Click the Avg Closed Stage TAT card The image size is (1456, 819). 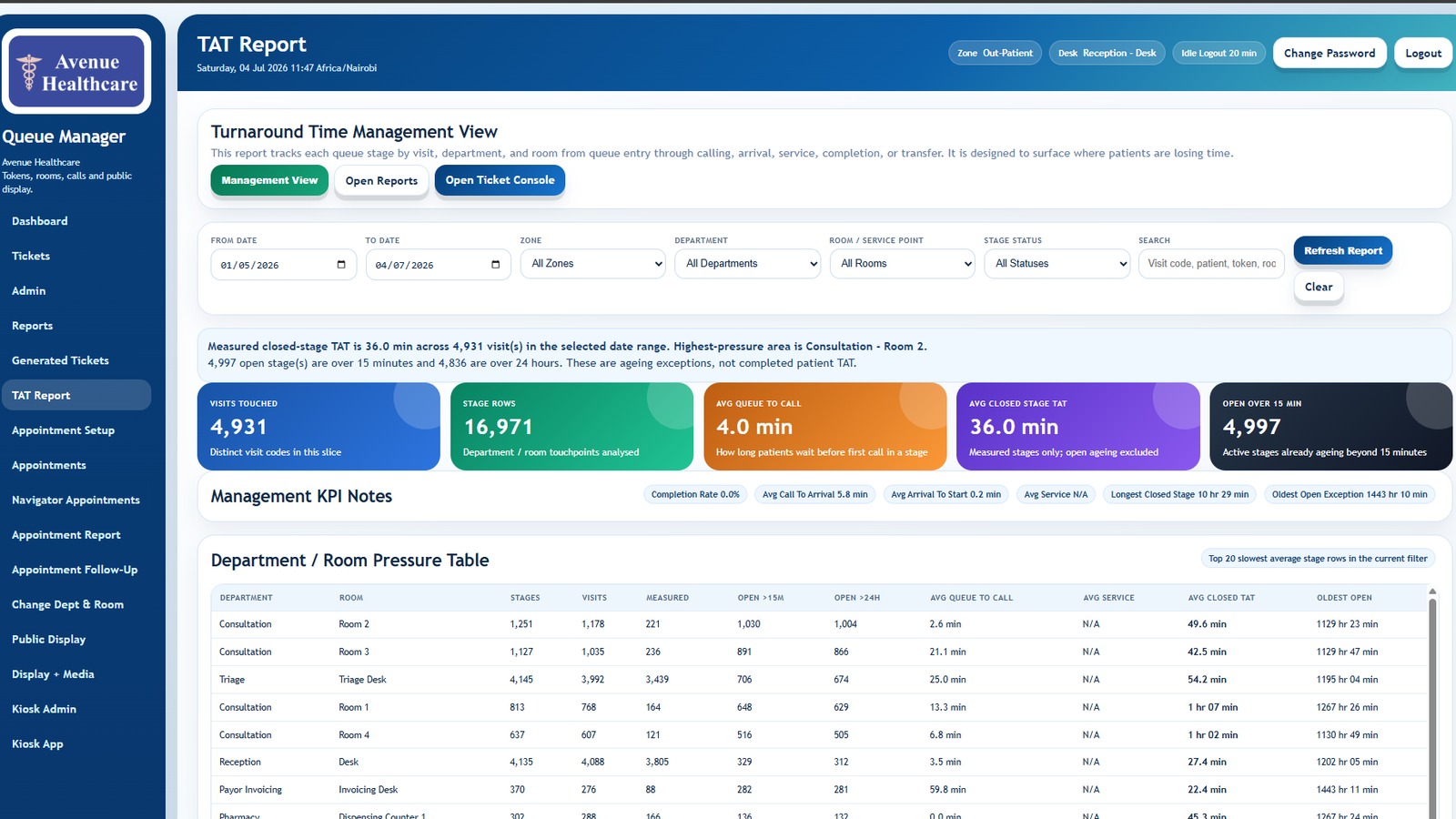pyautogui.click(x=1078, y=427)
